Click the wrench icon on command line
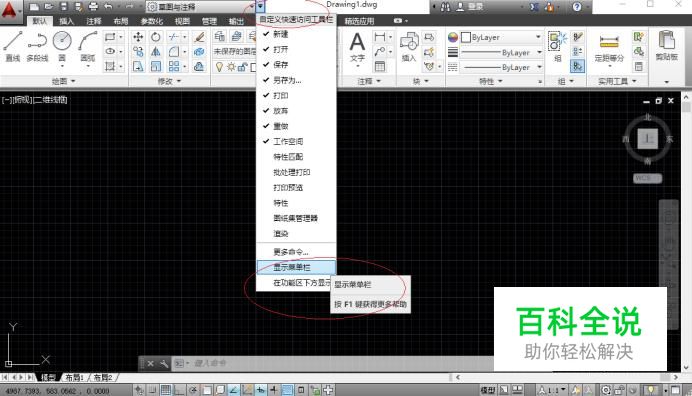692x396 pixels. [x=164, y=364]
